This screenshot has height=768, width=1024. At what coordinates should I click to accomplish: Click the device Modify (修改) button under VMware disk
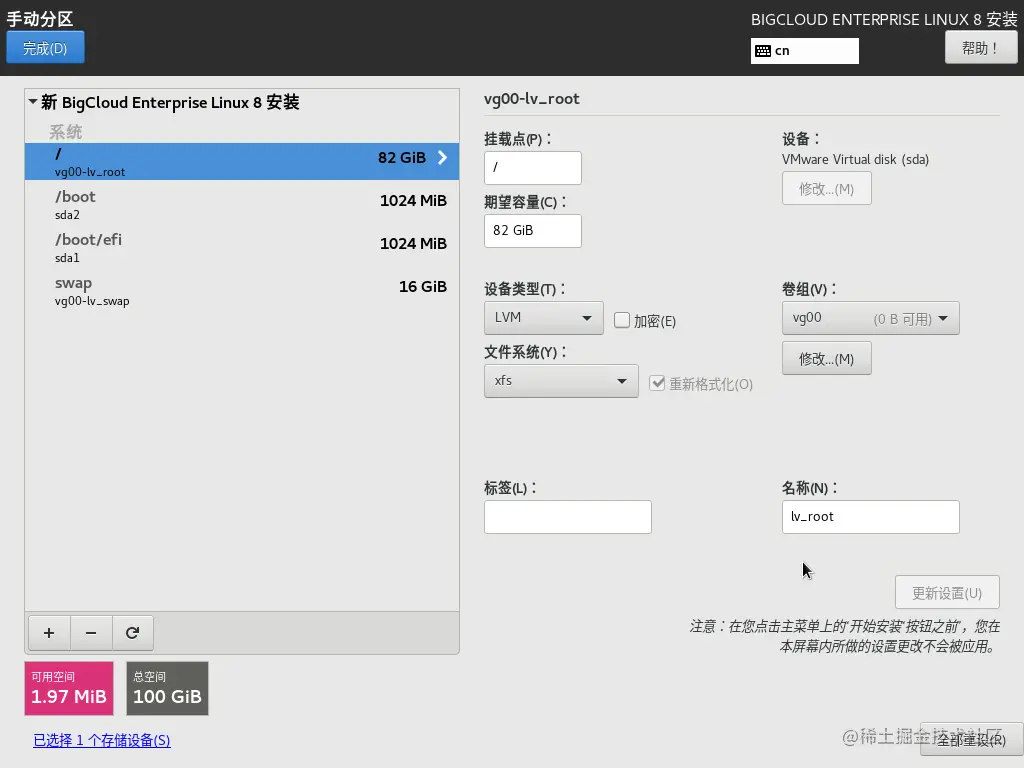pyautogui.click(x=827, y=189)
